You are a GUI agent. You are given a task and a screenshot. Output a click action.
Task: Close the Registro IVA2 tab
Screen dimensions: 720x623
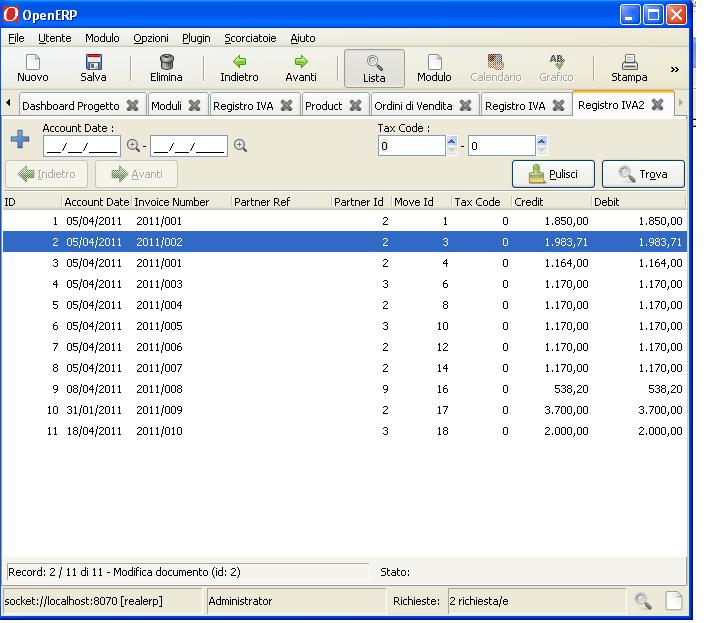pyautogui.click(x=658, y=105)
